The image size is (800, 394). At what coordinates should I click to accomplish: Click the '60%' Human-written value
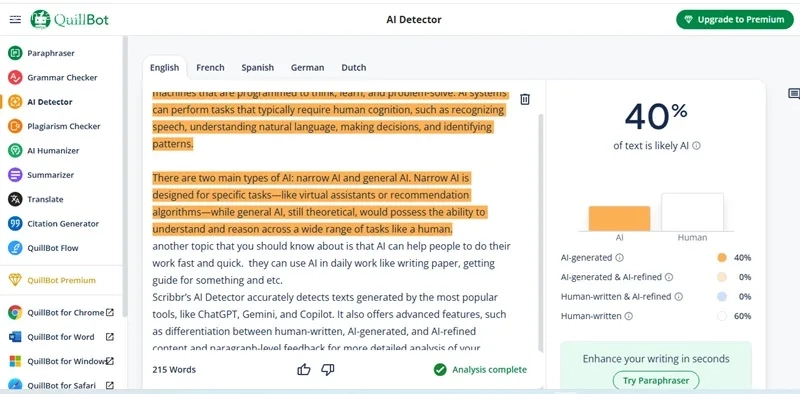(x=742, y=316)
